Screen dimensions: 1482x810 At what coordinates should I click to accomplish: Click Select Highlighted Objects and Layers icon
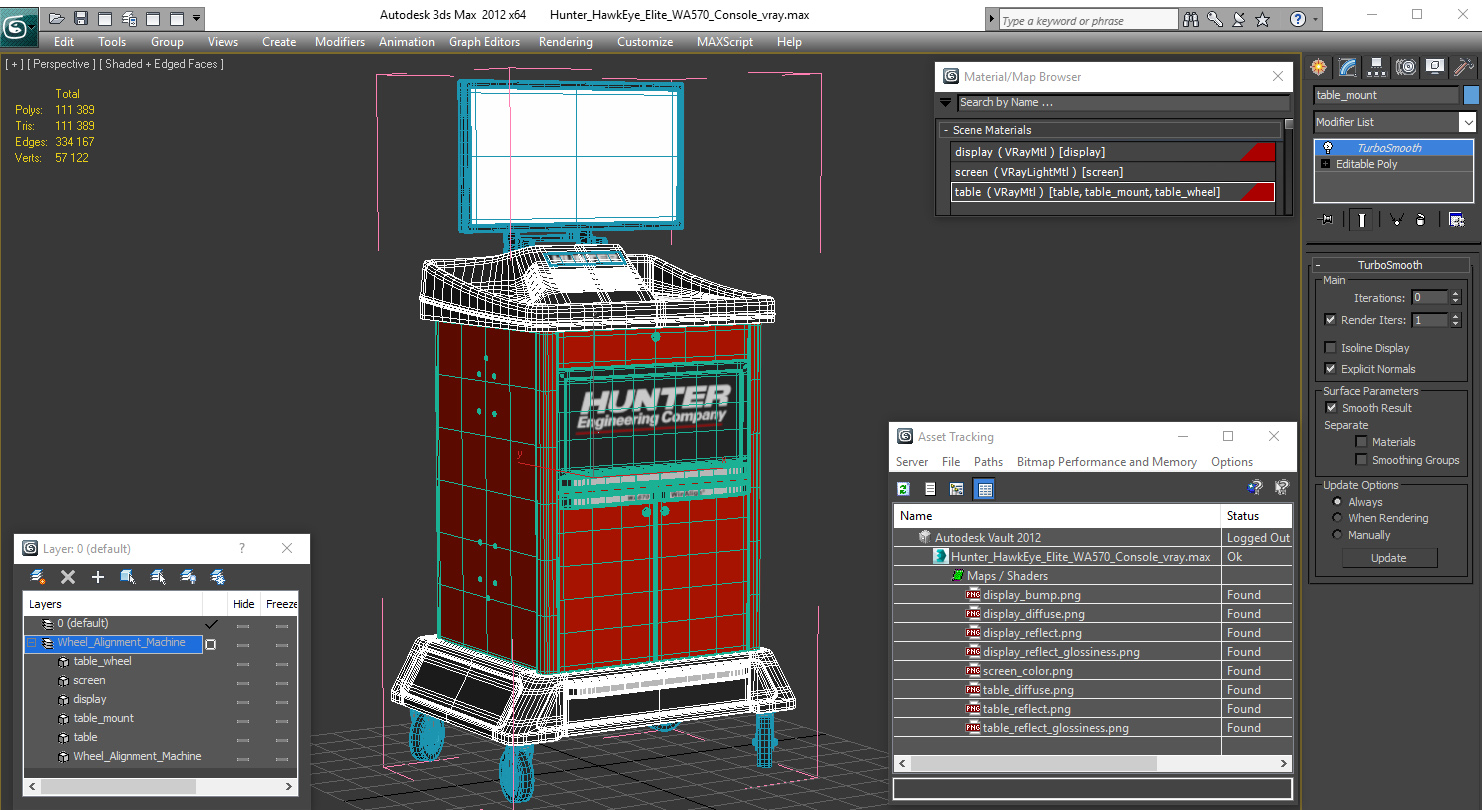click(x=128, y=577)
